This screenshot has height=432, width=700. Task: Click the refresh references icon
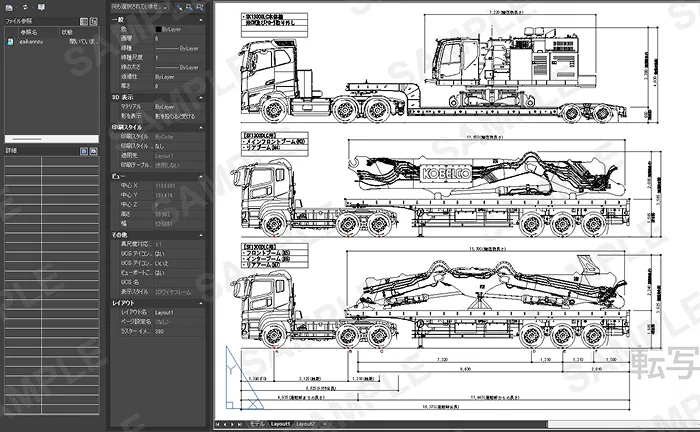tap(25, 8)
